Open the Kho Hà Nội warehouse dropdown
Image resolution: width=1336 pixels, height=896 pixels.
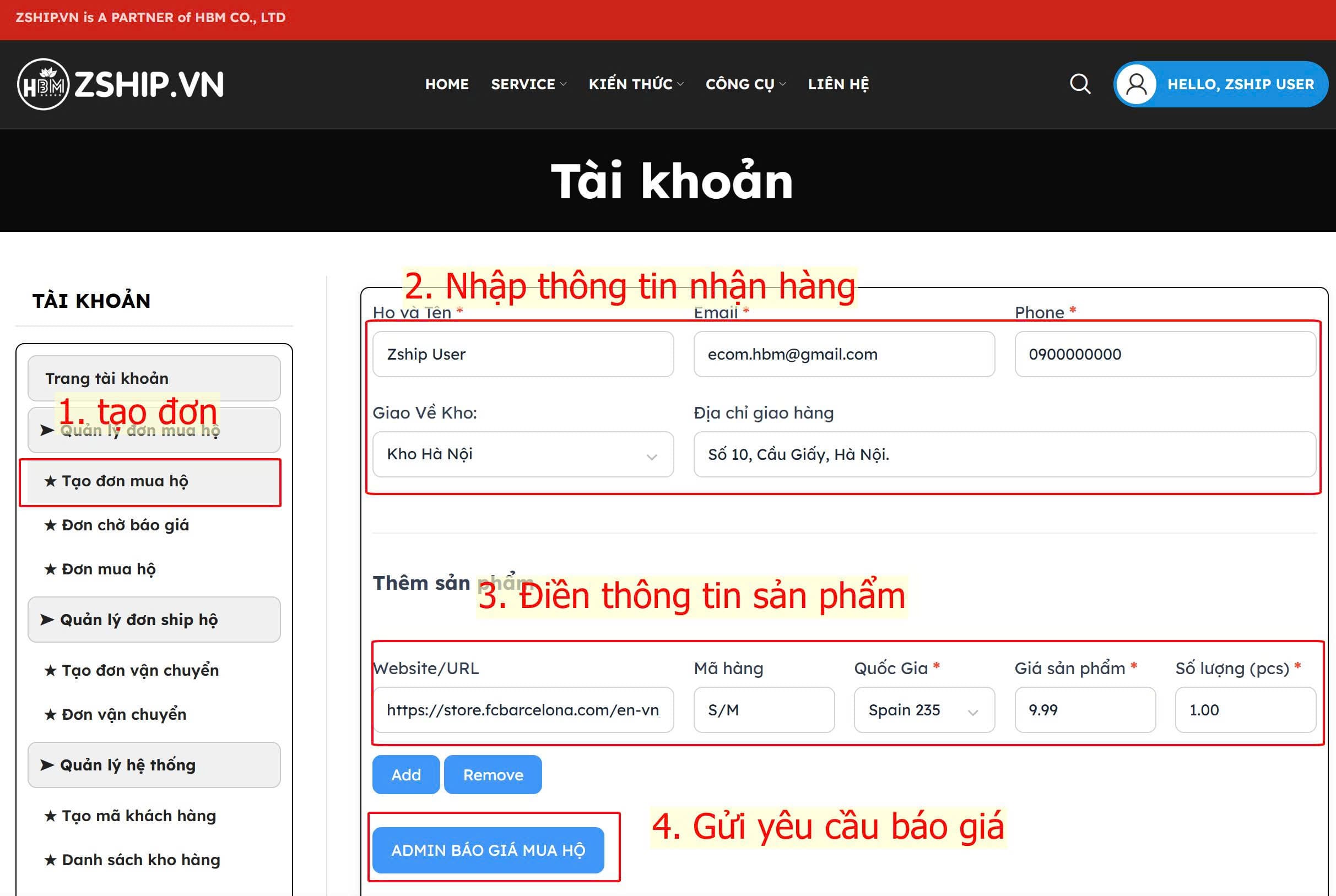pos(522,454)
